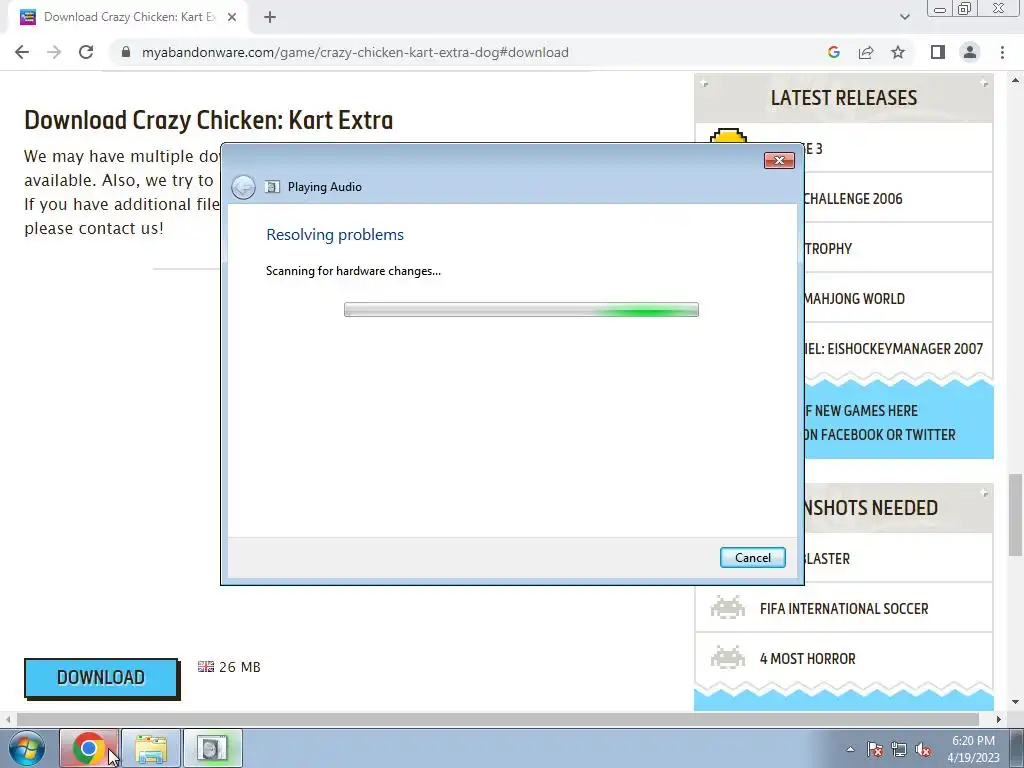
Task: Cancel the Playing Audio troubleshooter
Action: (752, 558)
